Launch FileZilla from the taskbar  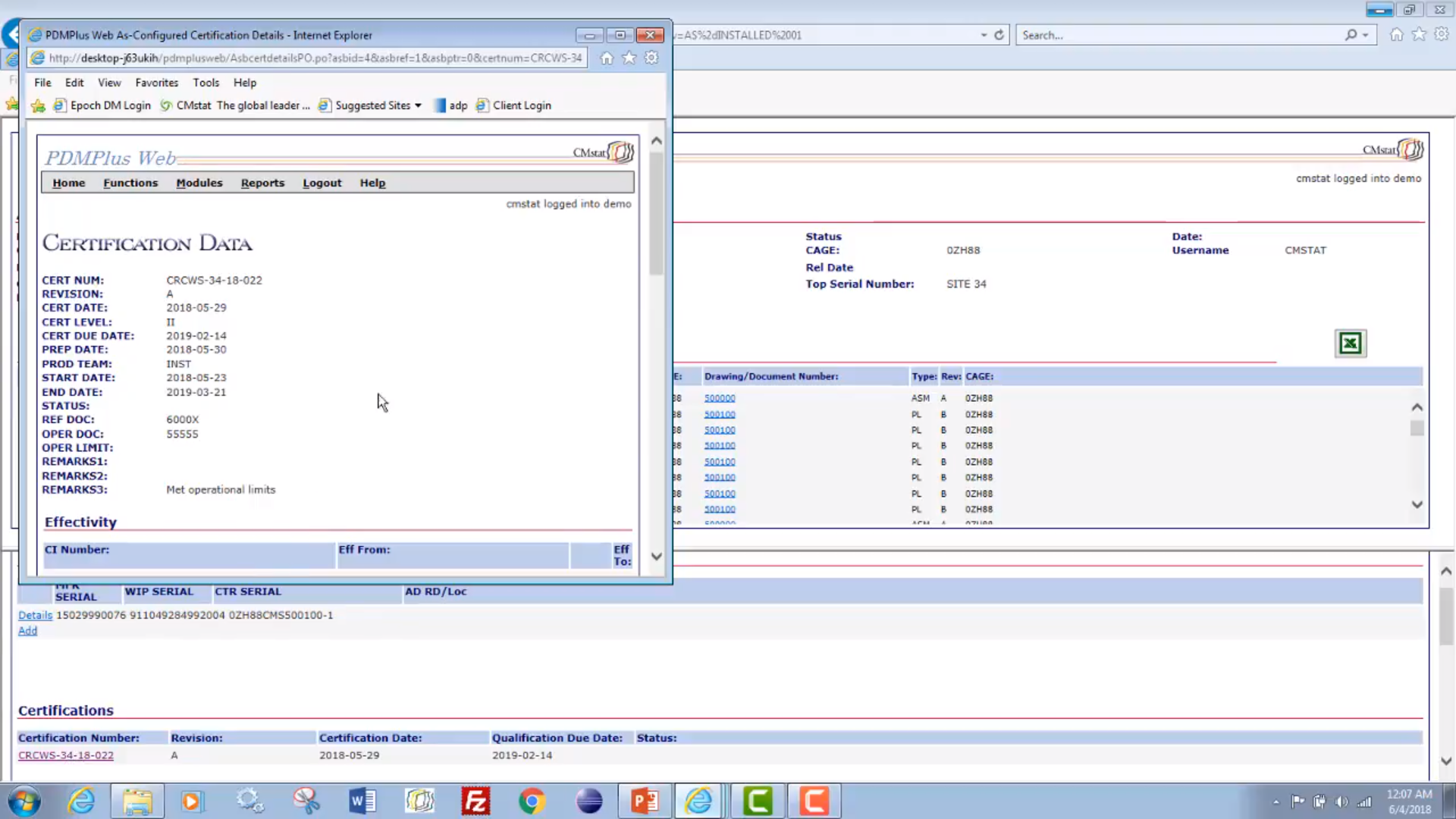click(475, 800)
